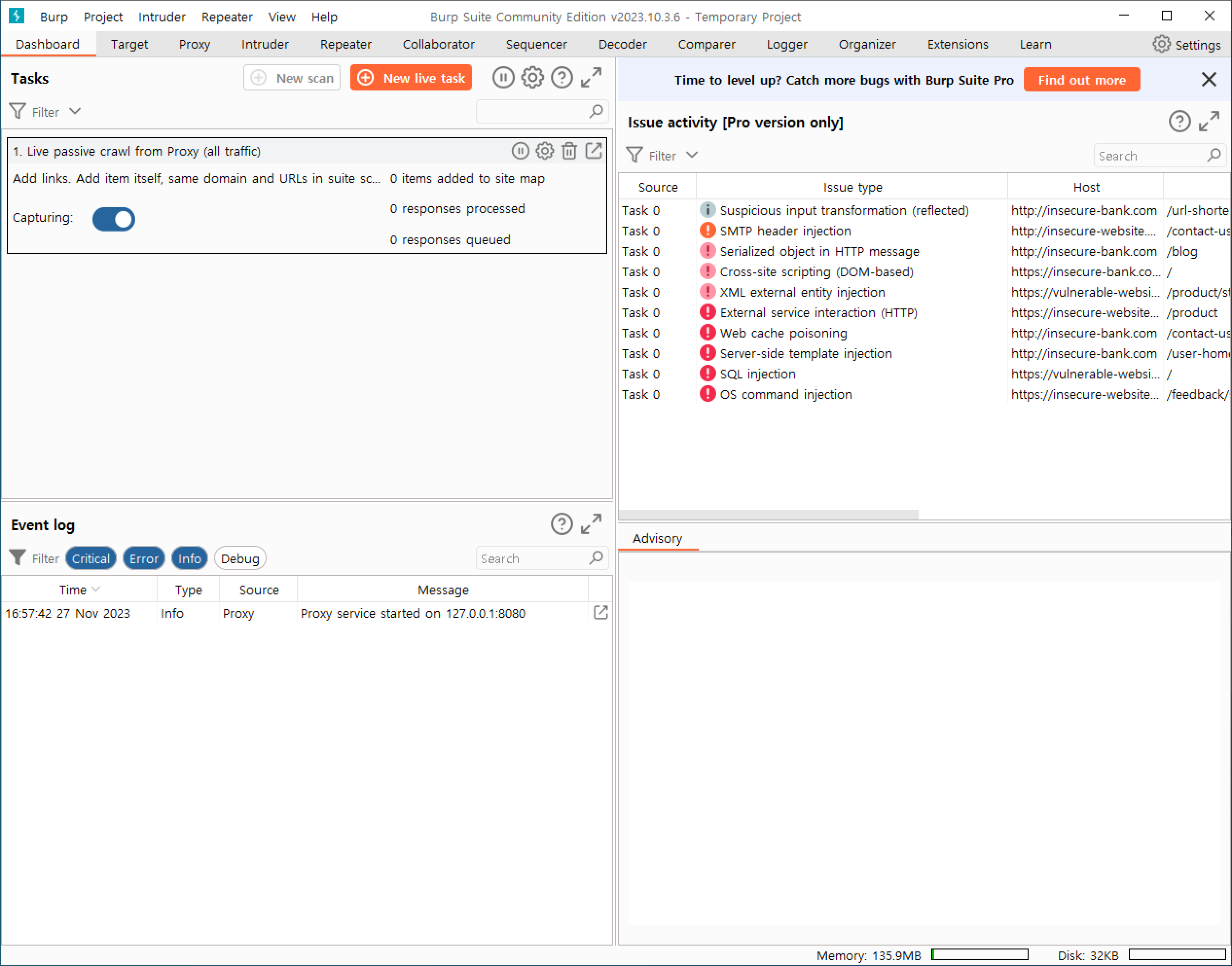Image resolution: width=1232 pixels, height=966 pixels.
Task: Switch to the Decoder tab
Action: pos(622,44)
